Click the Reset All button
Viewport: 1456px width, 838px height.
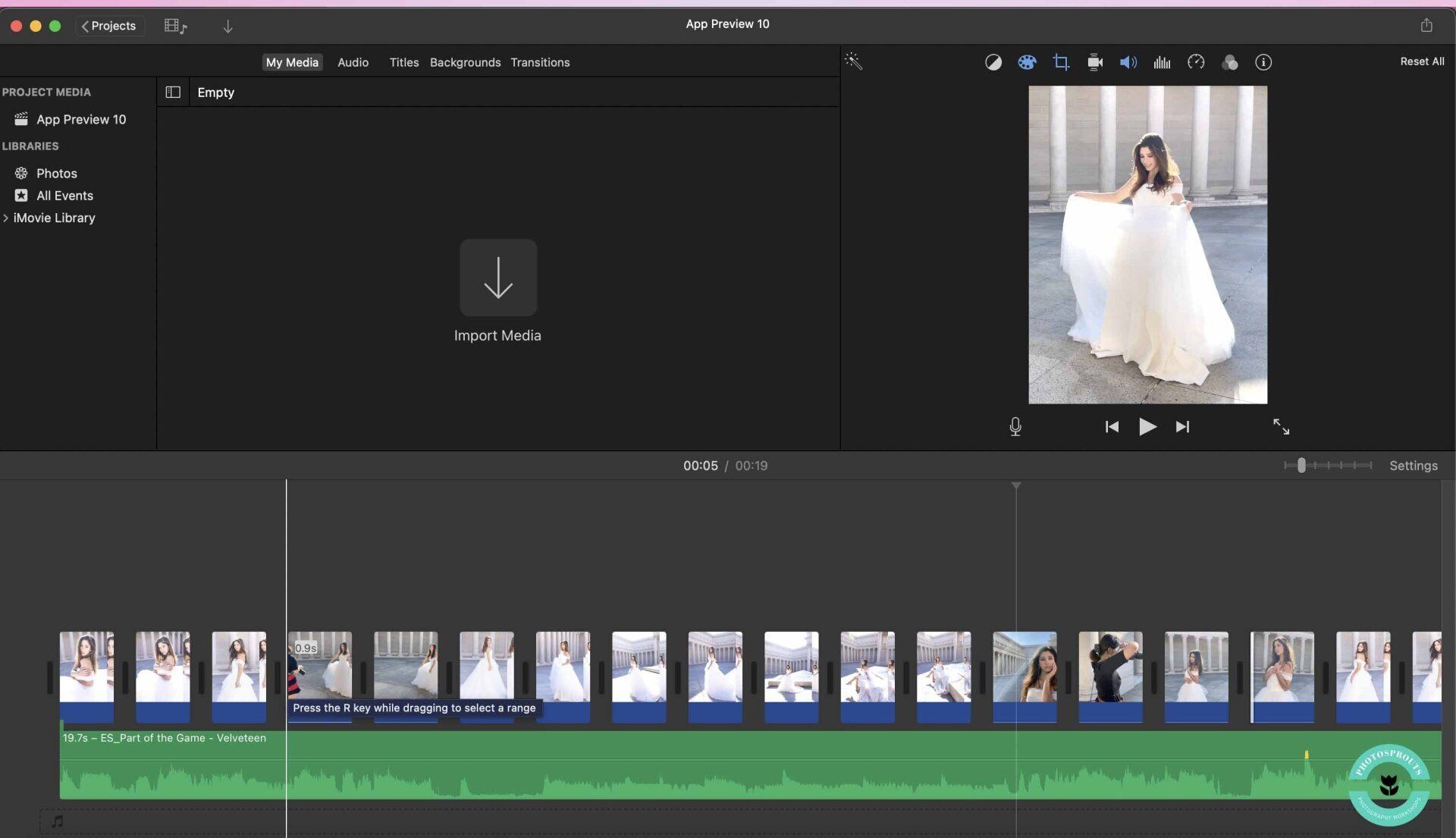click(1422, 61)
